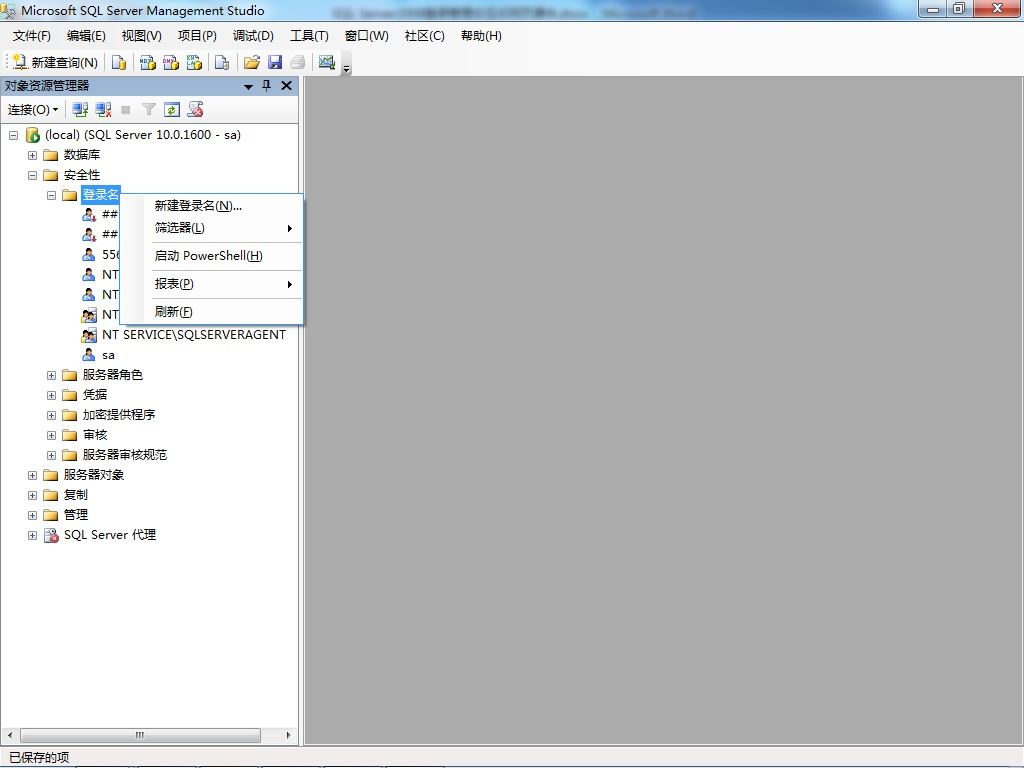Open the Object Explorer window position dropdown arrow
The width and height of the screenshot is (1024, 768).
click(x=248, y=86)
